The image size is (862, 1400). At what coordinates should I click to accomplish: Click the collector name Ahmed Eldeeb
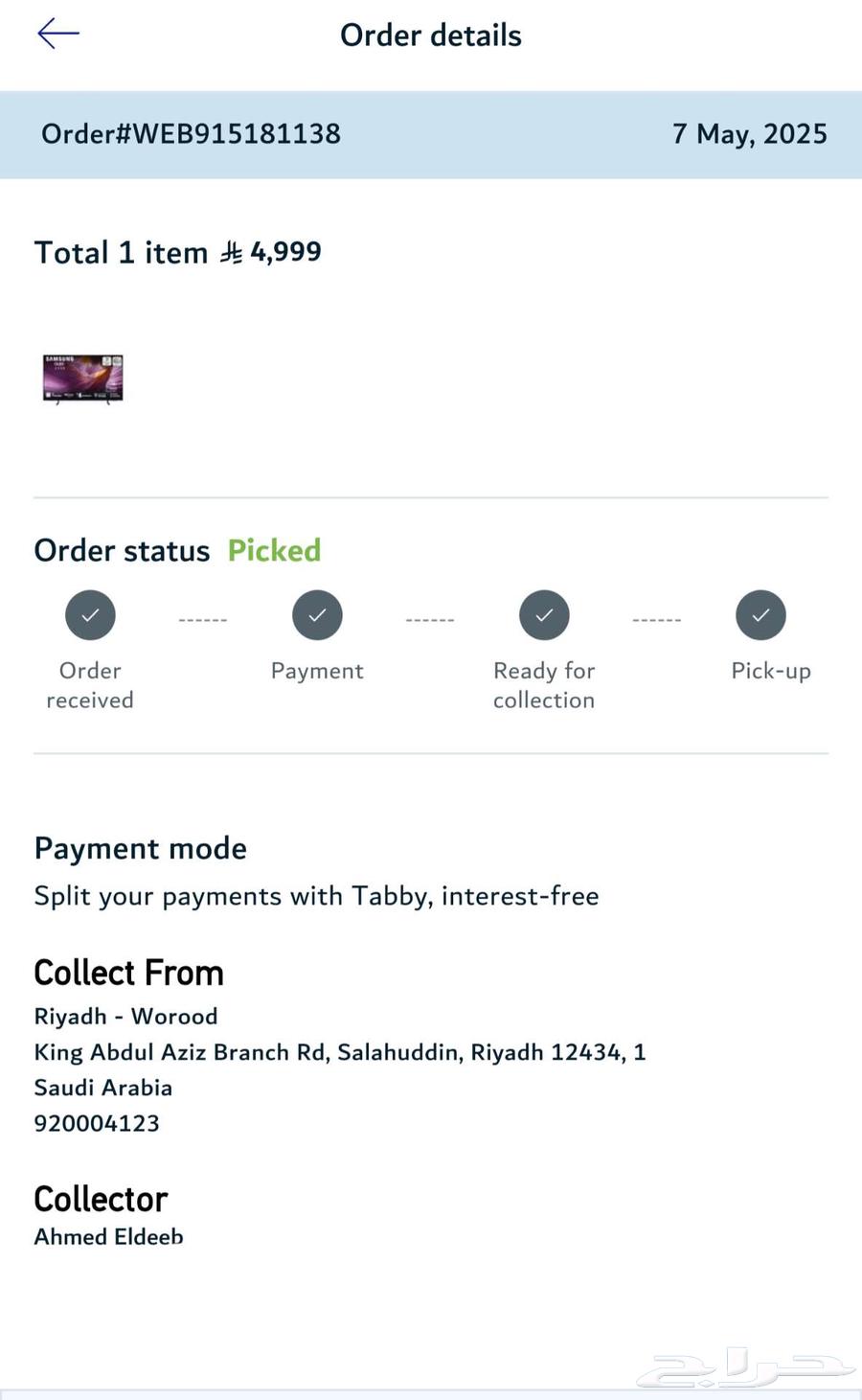click(108, 1236)
